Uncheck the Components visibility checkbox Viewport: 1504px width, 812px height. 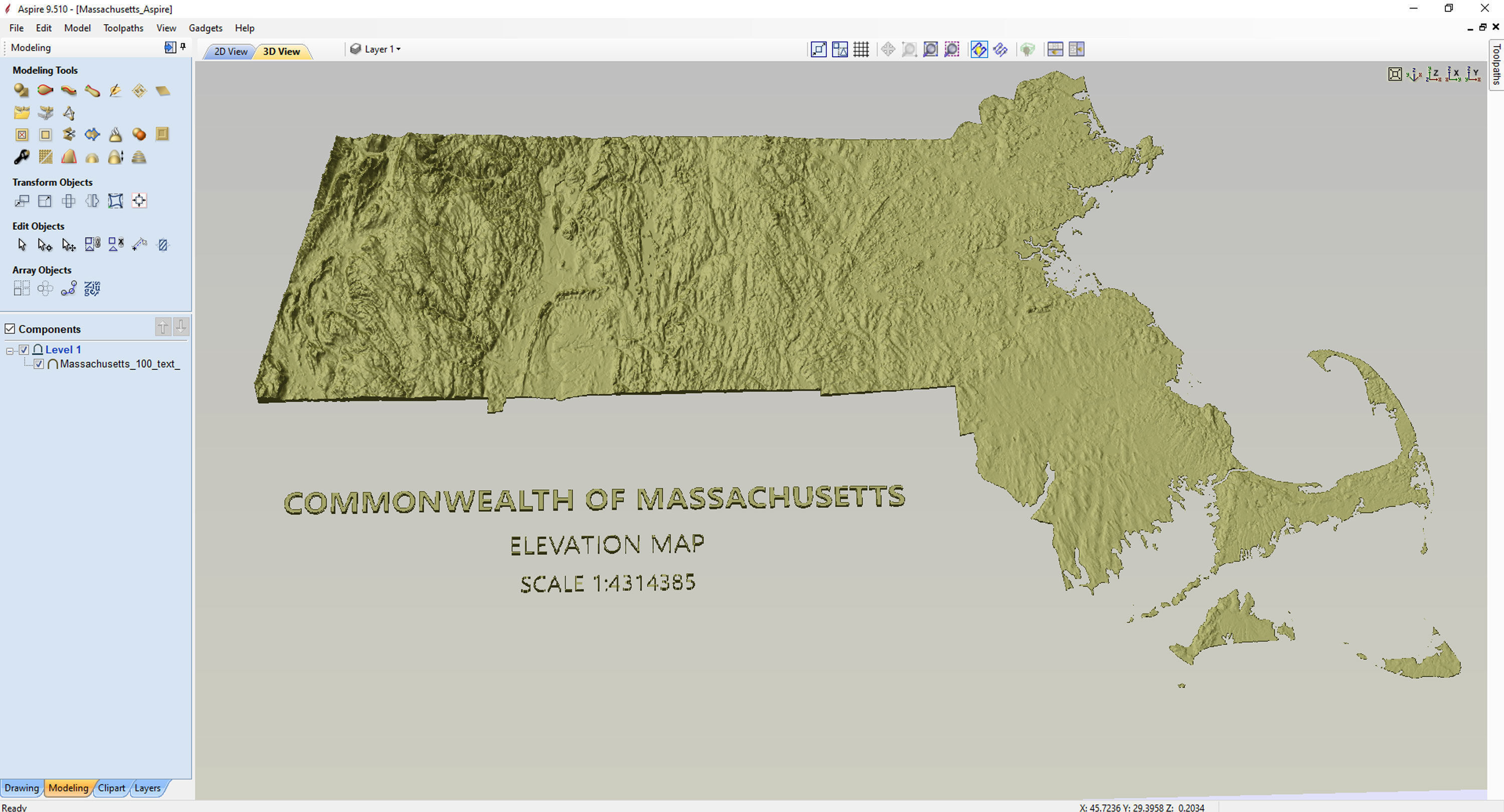pyautogui.click(x=10, y=329)
